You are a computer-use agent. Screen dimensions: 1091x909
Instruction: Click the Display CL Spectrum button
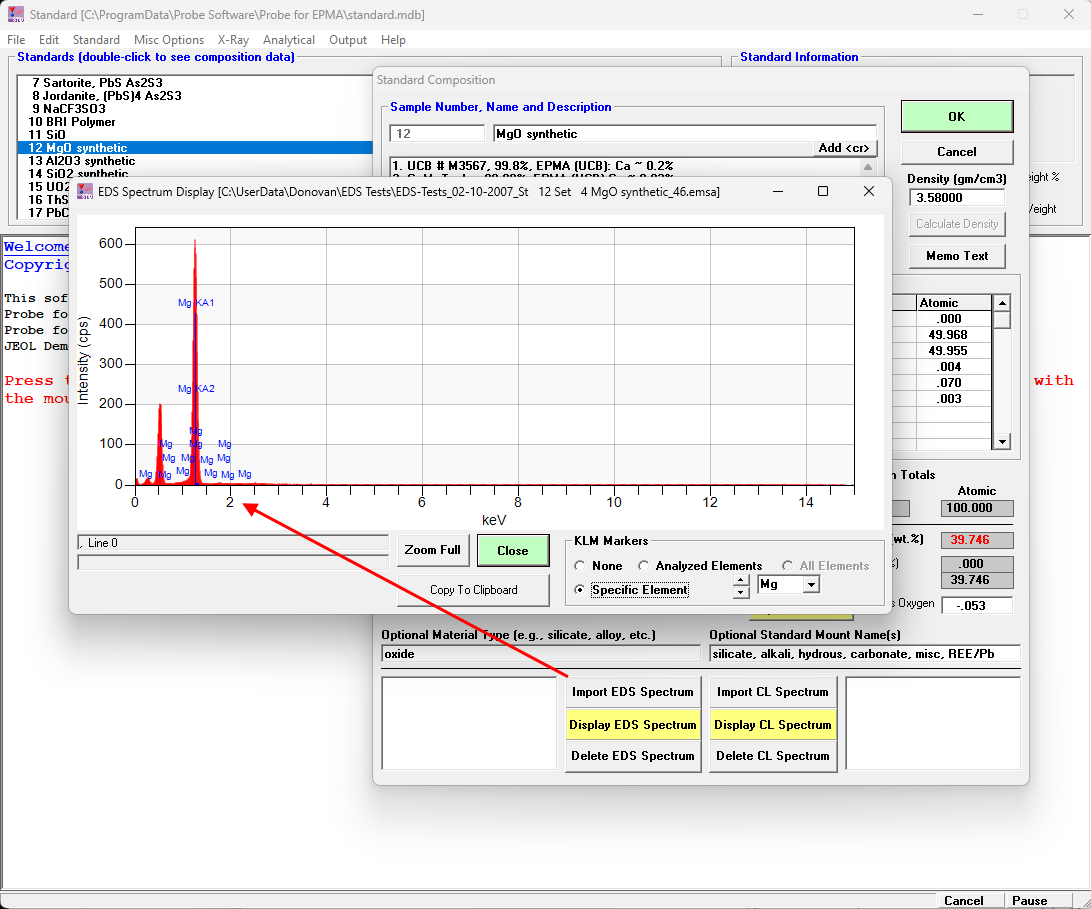pos(771,725)
